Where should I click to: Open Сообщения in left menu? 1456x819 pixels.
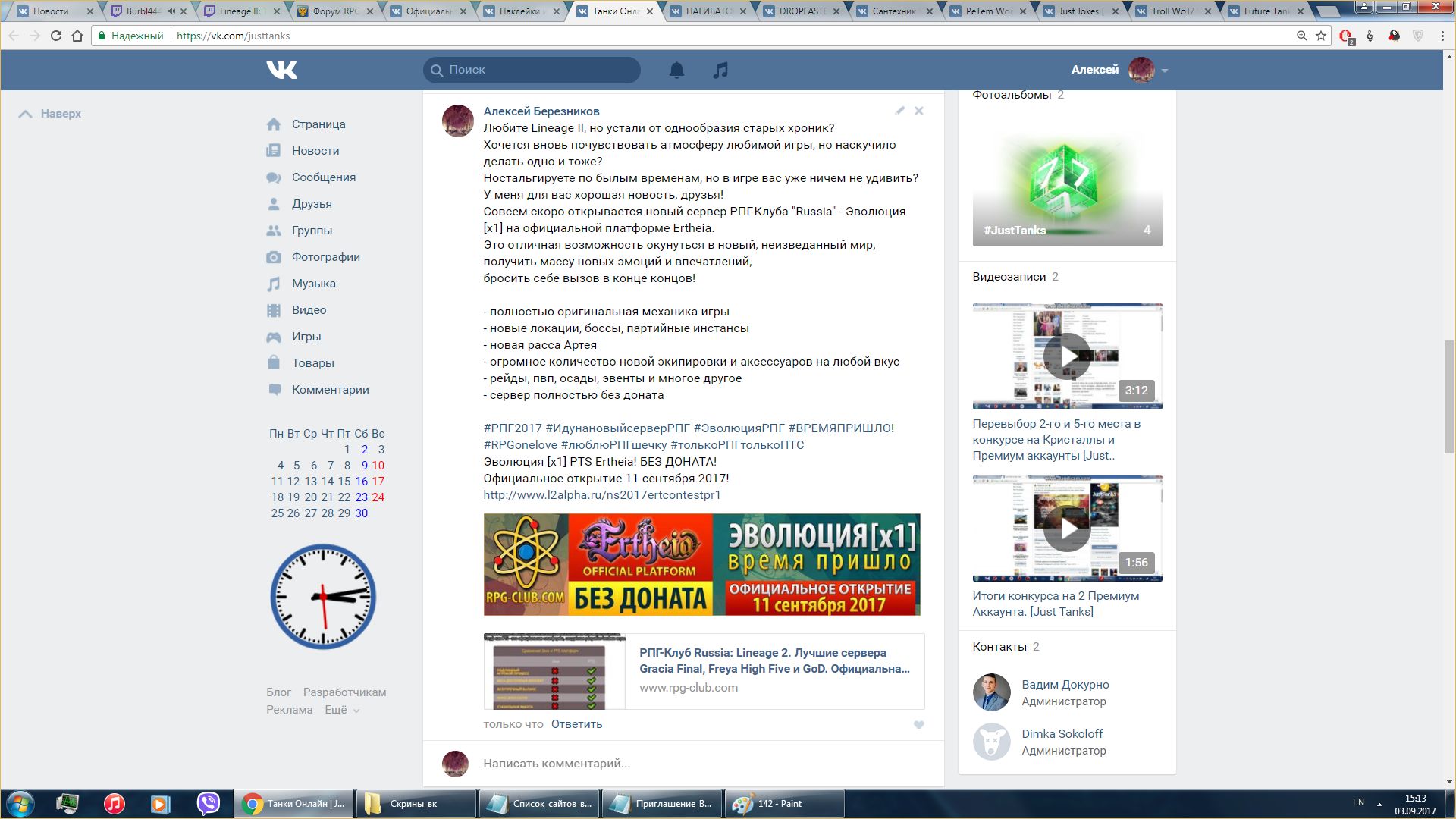pos(324,177)
